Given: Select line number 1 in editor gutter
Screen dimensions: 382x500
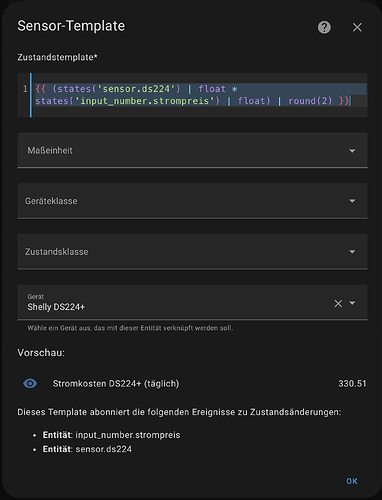Looking at the screenshot, I should point(25,89).
